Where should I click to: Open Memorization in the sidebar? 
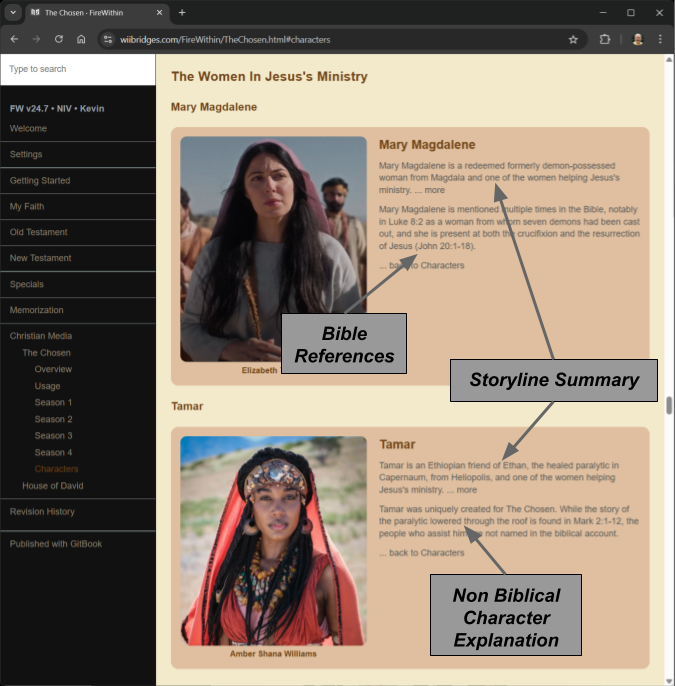click(x=36, y=310)
